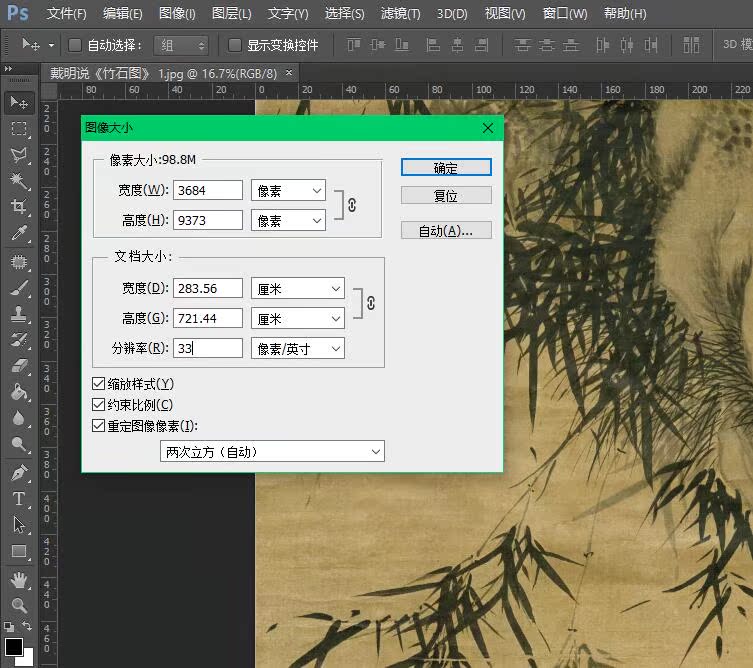Open the 两次立方（自动）resample method dropdown
The height and width of the screenshot is (668, 753).
(272, 451)
